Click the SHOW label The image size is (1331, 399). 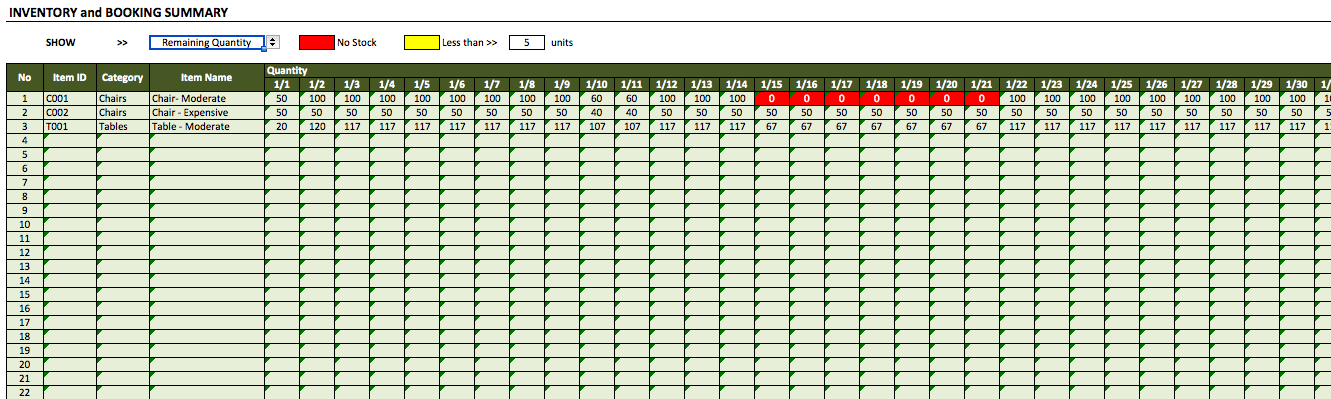pyautogui.click(x=60, y=43)
